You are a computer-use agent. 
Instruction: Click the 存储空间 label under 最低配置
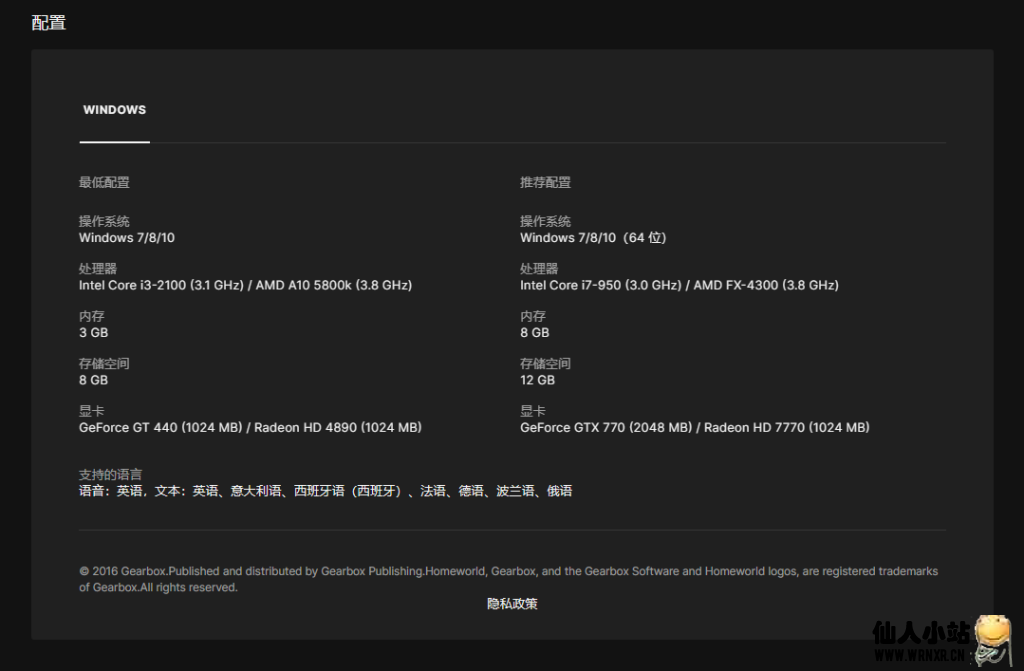pyautogui.click(x=104, y=364)
